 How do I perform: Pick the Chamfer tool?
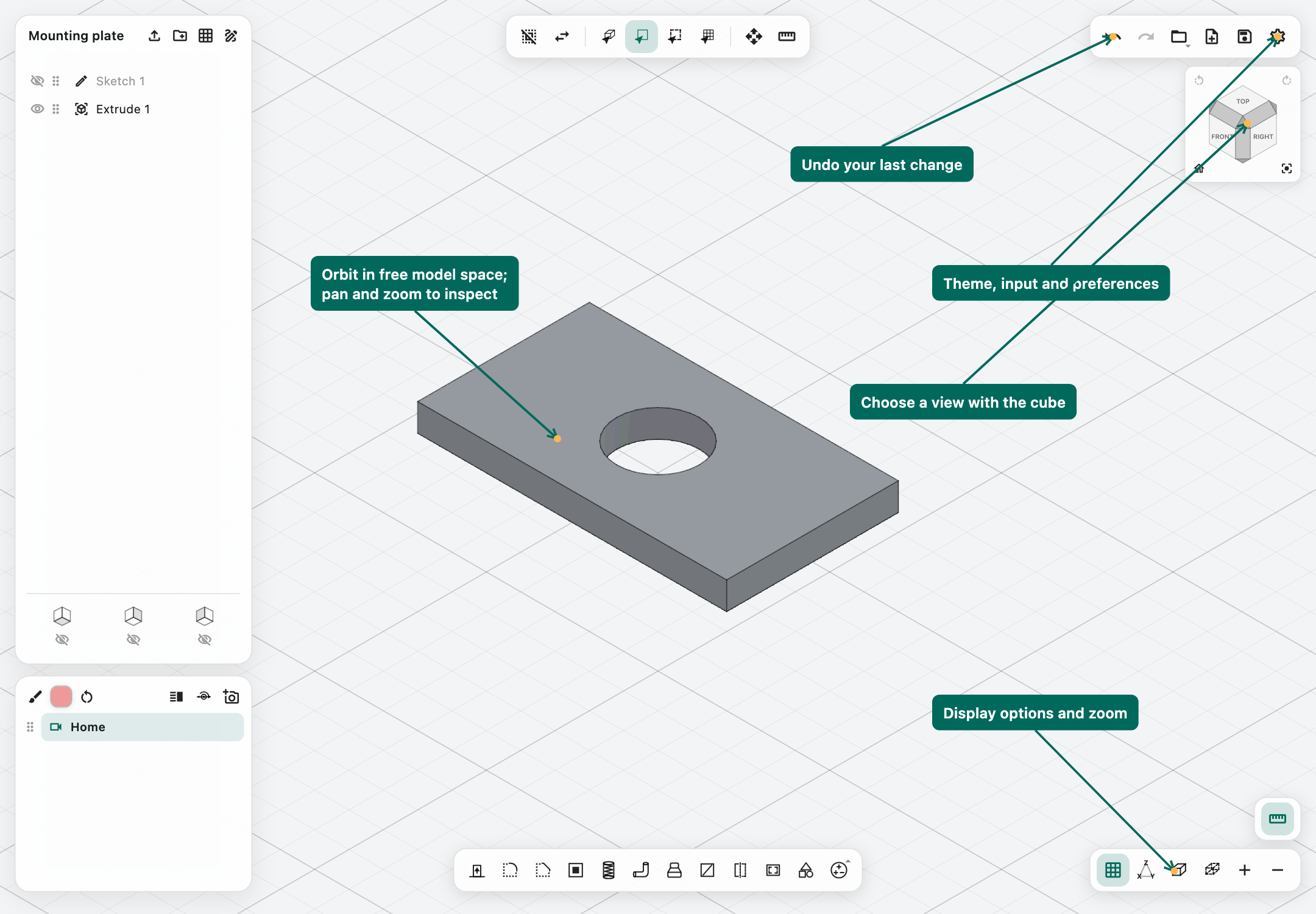(543, 870)
